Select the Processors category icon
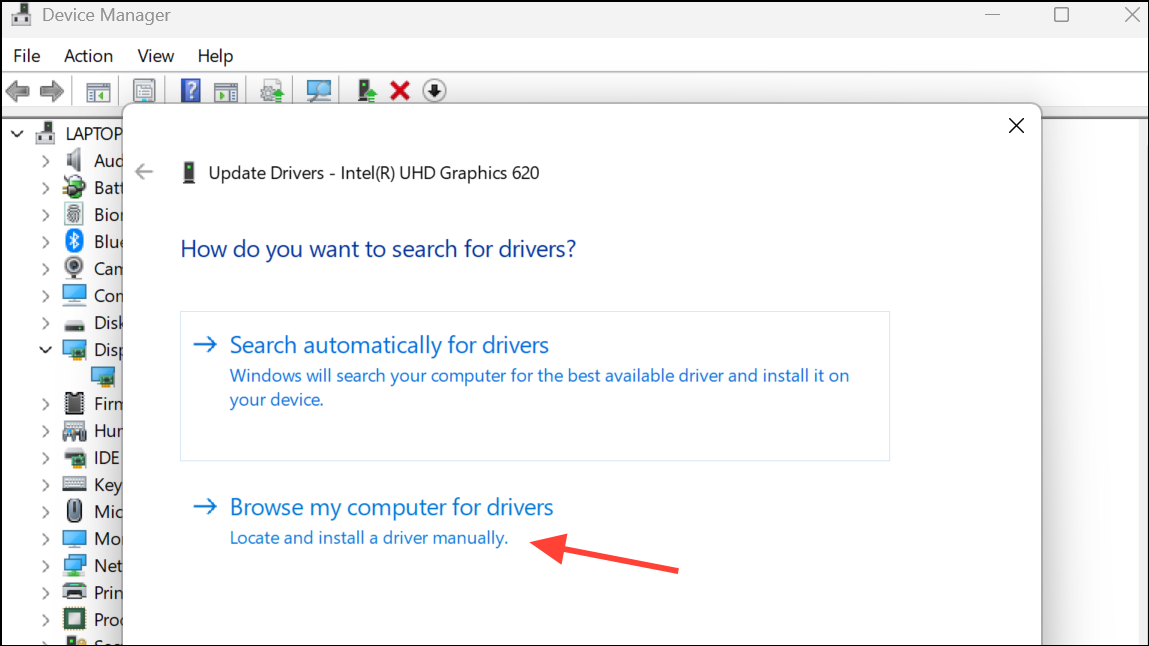Image resolution: width=1149 pixels, height=646 pixels. (74, 619)
